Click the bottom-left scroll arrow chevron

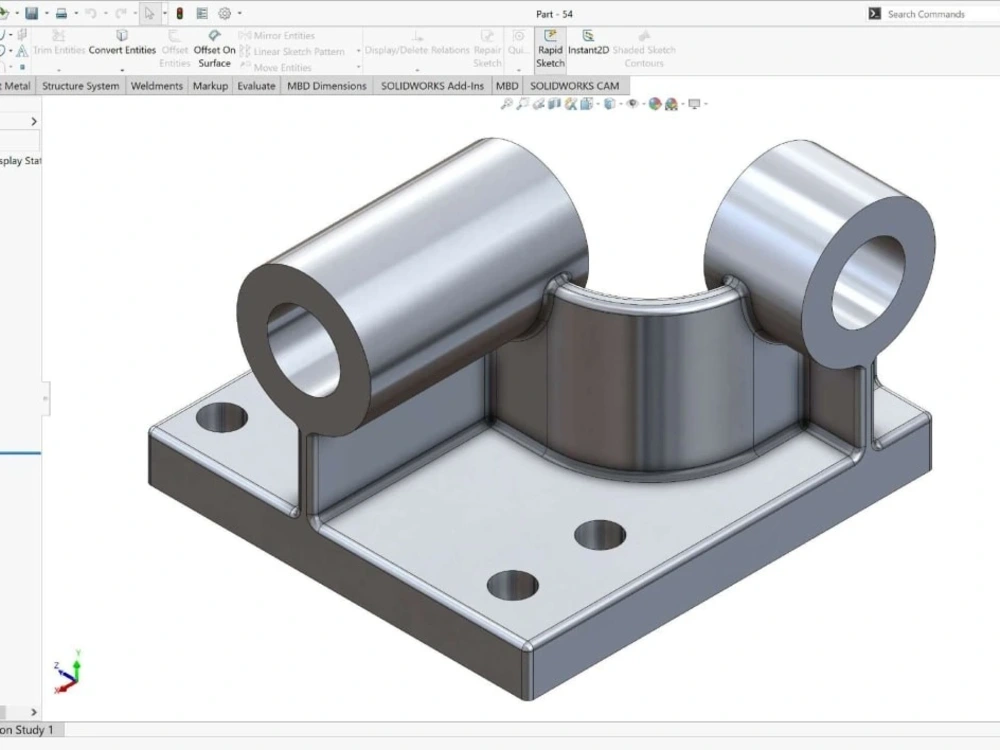tap(34, 712)
